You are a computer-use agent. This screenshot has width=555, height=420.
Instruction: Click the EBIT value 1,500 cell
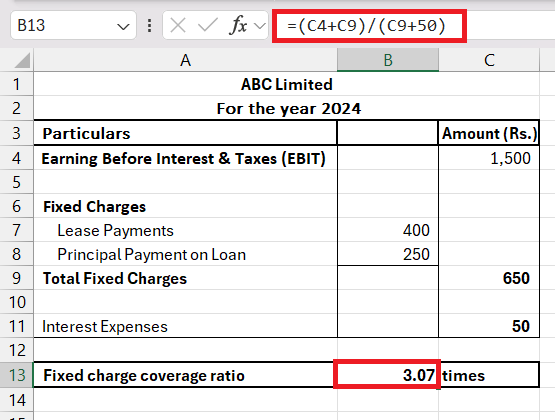click(x=489, y=158)
